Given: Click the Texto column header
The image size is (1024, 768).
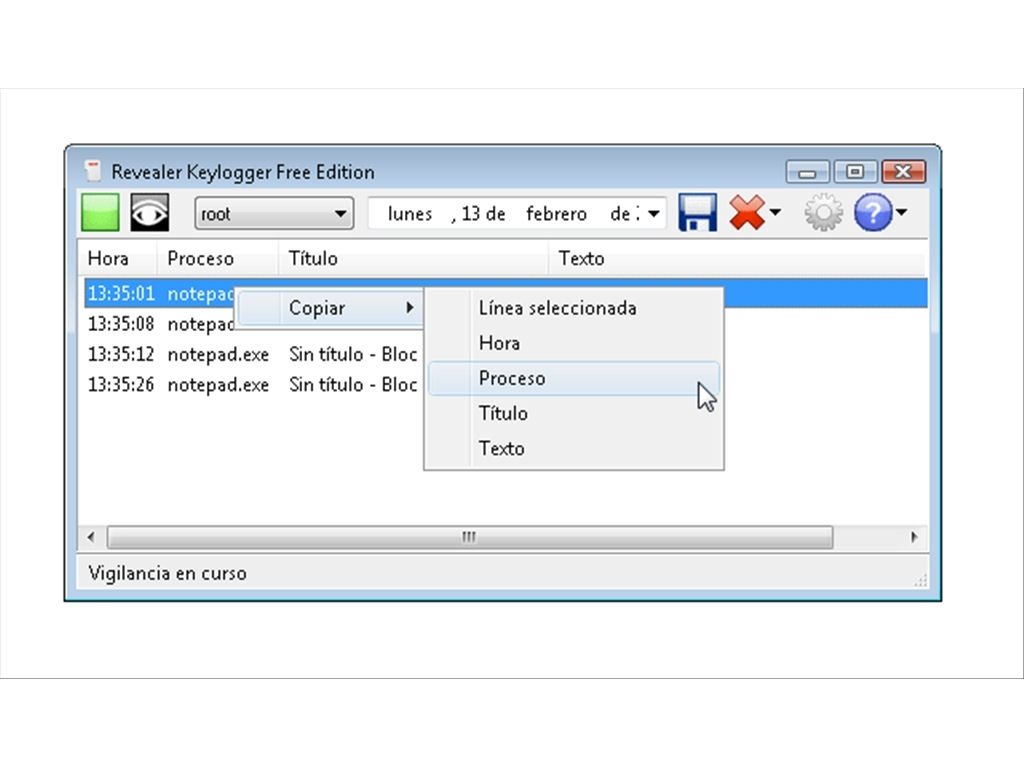Looking at the screenshot, I should tap(737, 259).
